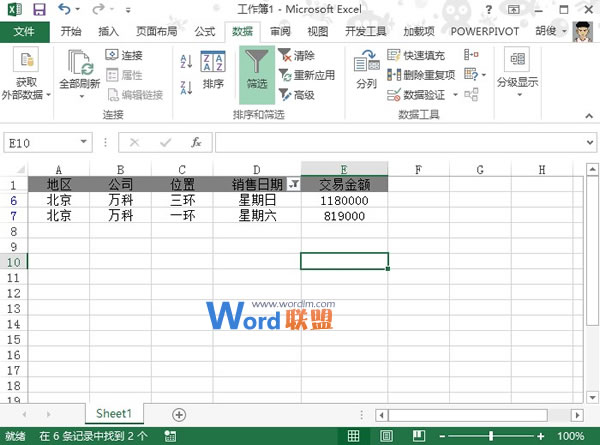The image size is (600, 445).
Task: Select cell with 星期六
Action: coord(257,216)
